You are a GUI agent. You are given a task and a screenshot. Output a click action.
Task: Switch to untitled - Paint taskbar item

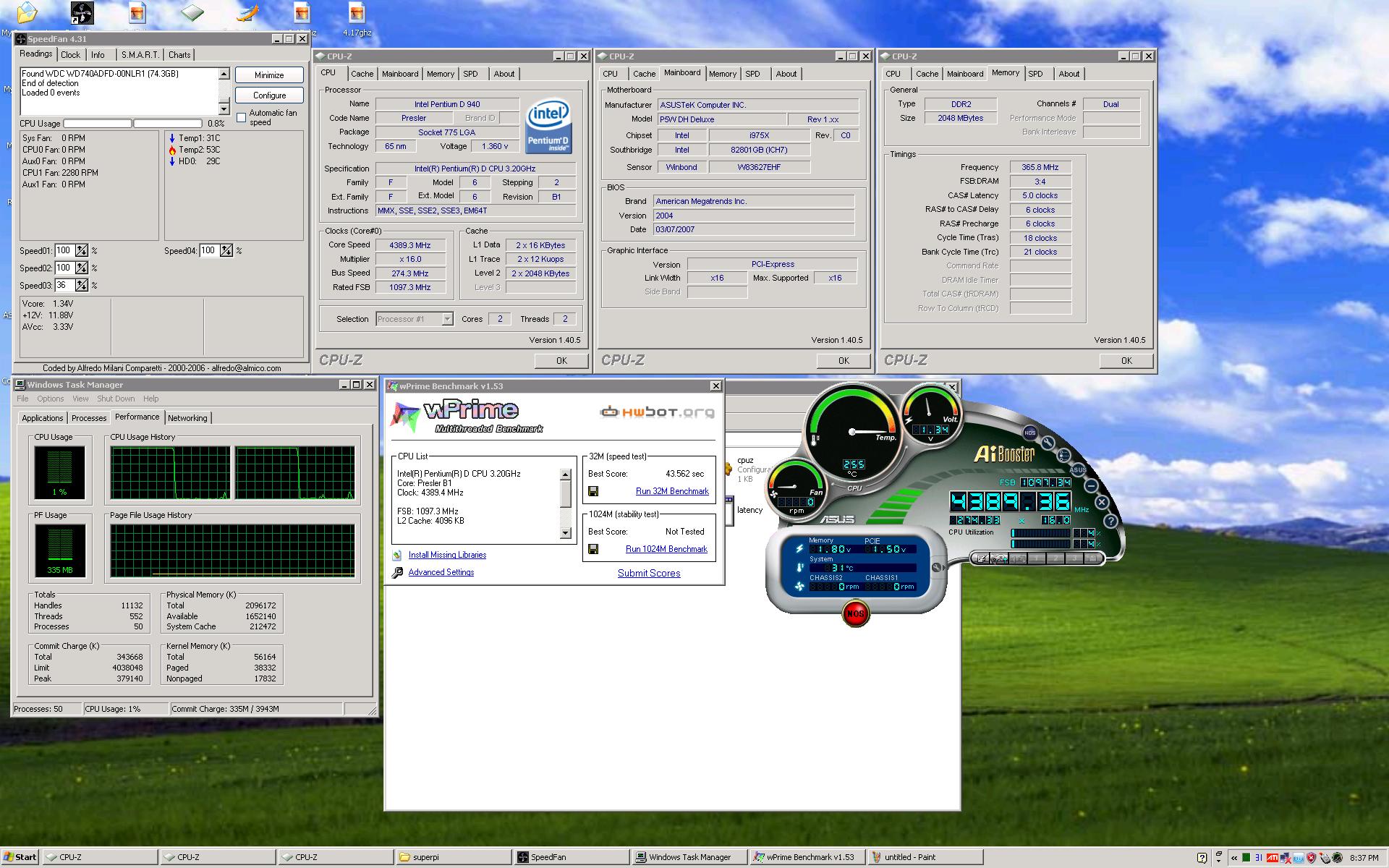tap(925, 857)
